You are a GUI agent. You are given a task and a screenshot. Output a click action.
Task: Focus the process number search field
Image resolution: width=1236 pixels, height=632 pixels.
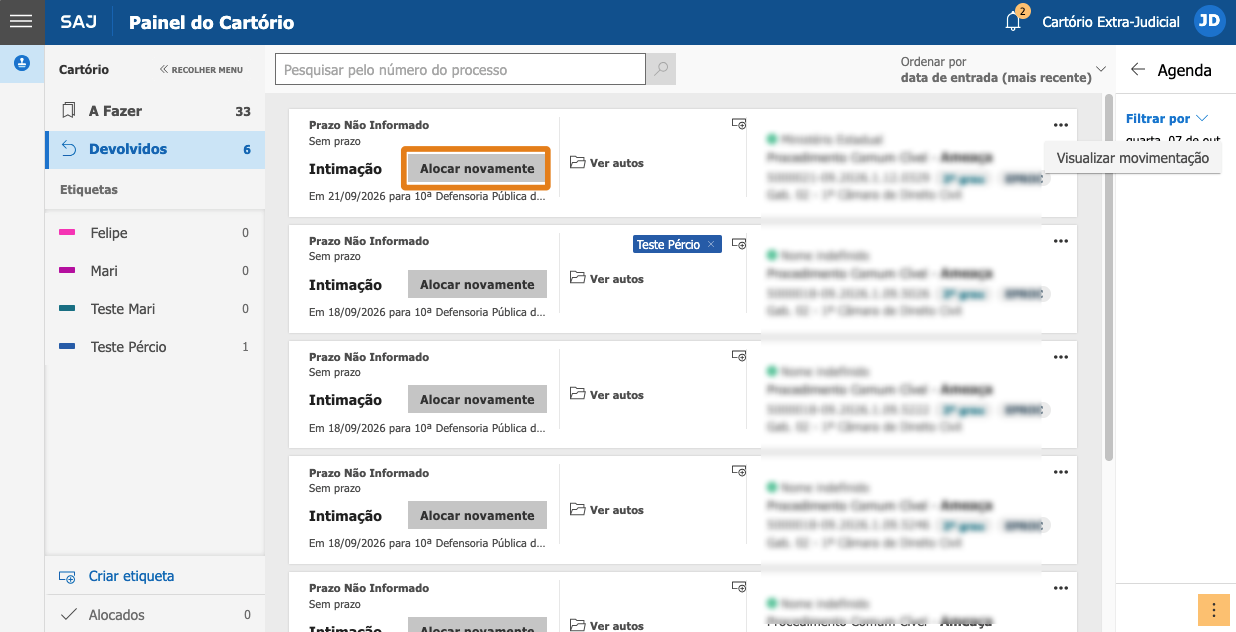[460, 69]
